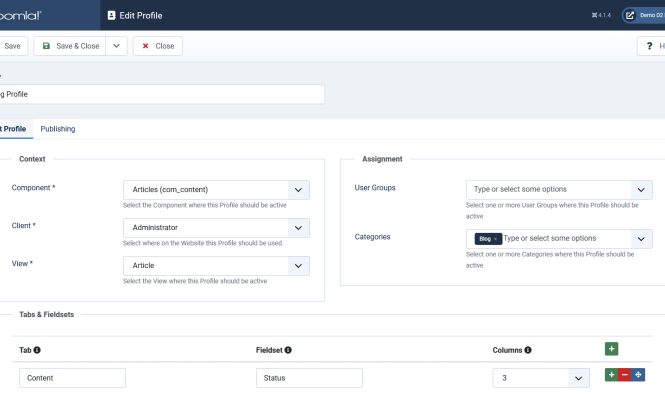
Task: Switch to the Publishing tab
Action: pos(57,129)
